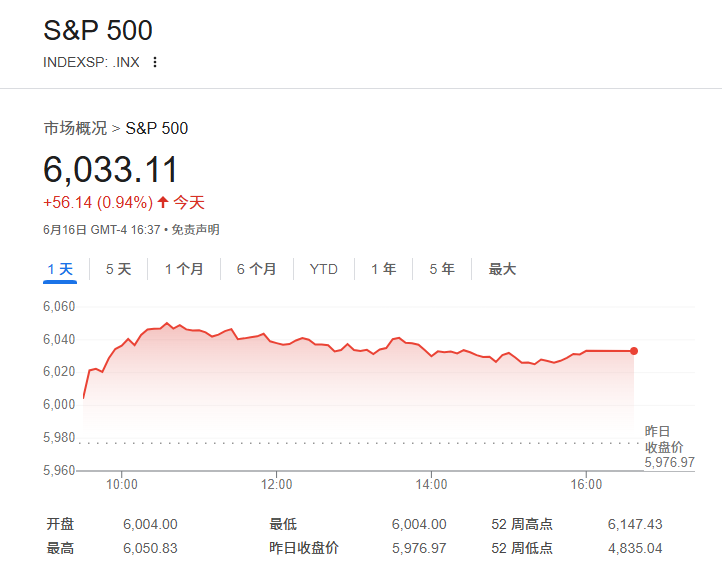Click the 免责声明 disclaimer link
The width and height of the screenshot is (722, 568).
coord(195,230)
